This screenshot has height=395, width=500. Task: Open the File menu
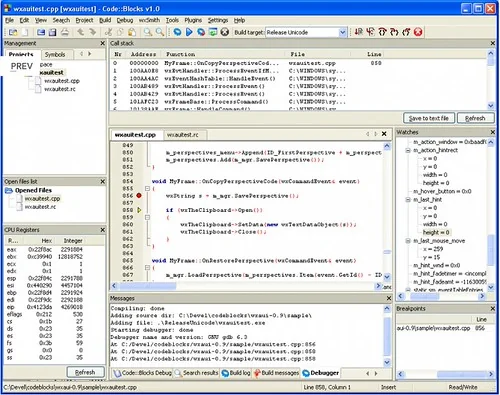(9, 20)
